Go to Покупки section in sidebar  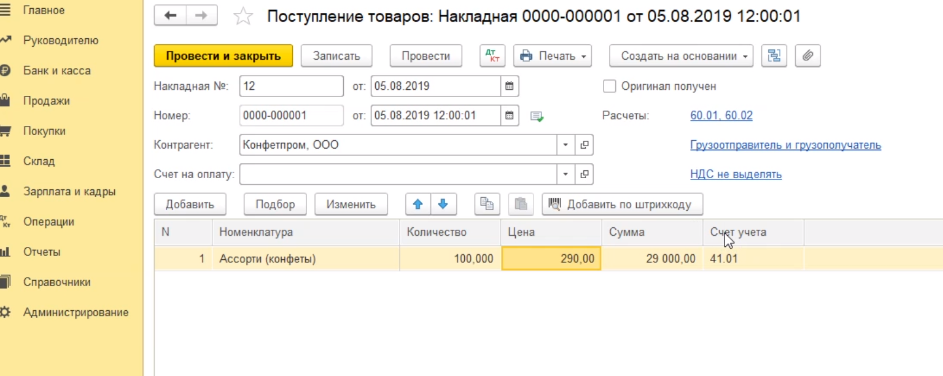pyautogui.click(x=44, y=131)
